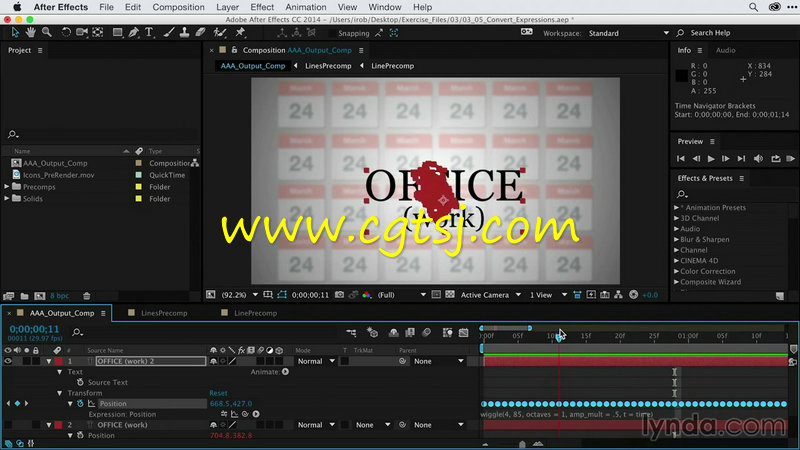The image size is (800, 450).
Task: Click position value 668.5,427.0
Action: (231, 404)
